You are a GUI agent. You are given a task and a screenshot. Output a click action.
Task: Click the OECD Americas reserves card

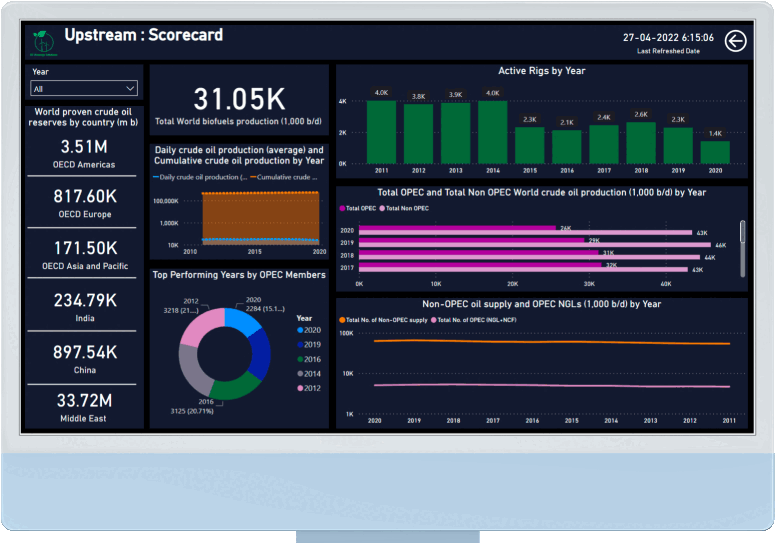[x=84, y=154]
